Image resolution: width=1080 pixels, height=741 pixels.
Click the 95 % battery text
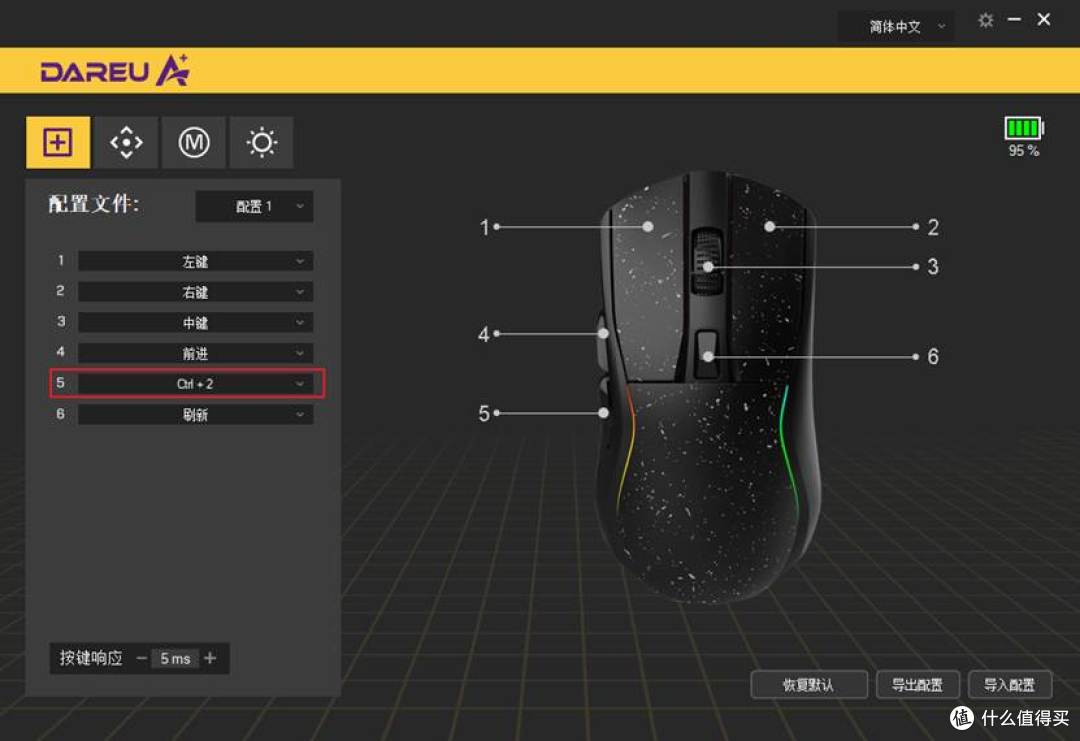pyautogui.click(x=1024, y=151)
